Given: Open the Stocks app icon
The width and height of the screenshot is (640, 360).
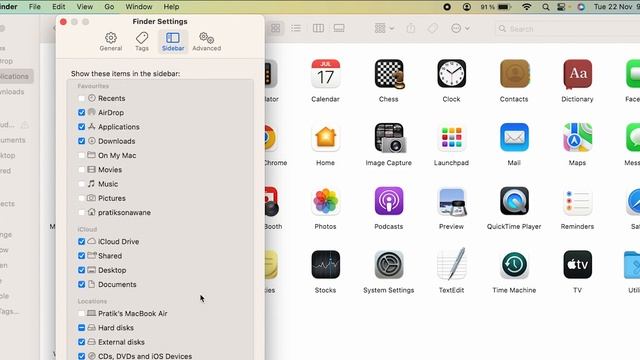Looking at the screenshot, I should (x=325, y=265).
